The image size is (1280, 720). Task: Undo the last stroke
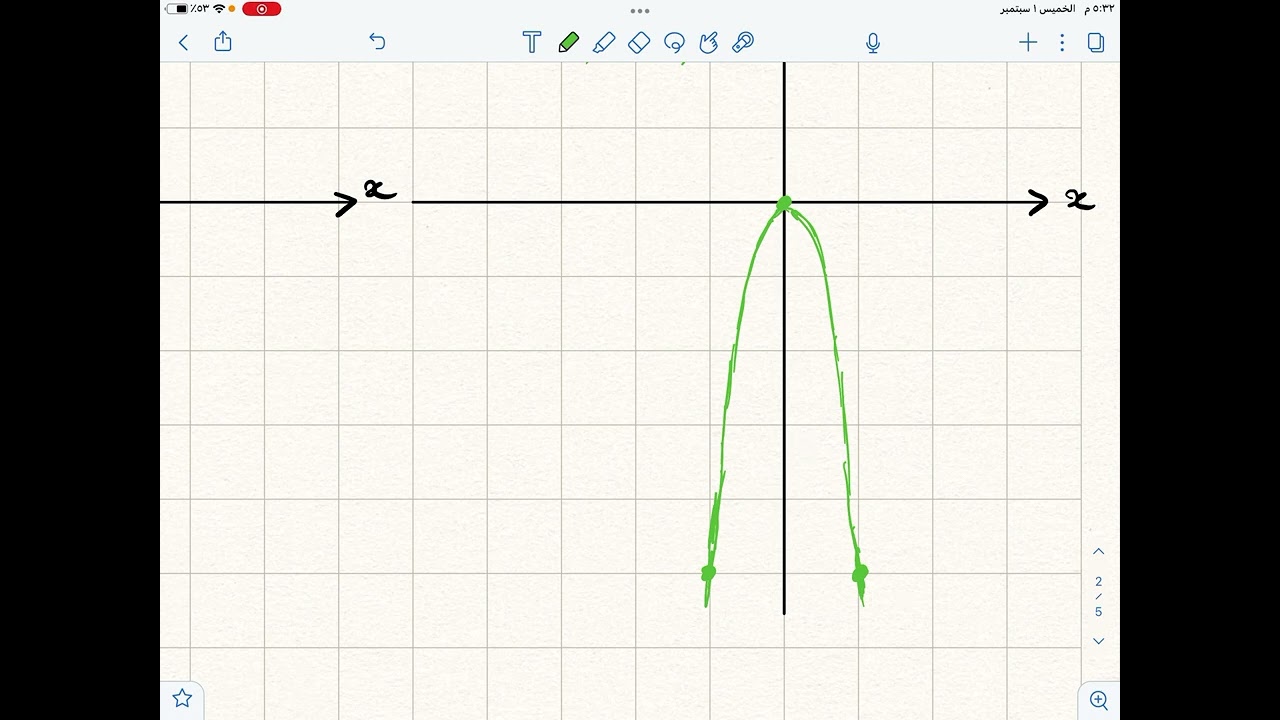click(x=377, y=41)
